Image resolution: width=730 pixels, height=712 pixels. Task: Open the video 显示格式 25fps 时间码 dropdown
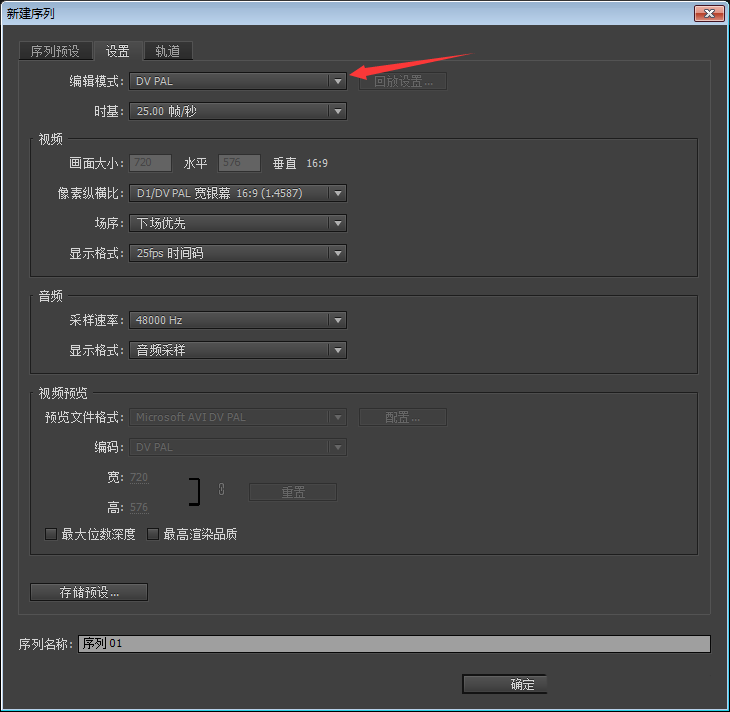[x=237, y=253]
